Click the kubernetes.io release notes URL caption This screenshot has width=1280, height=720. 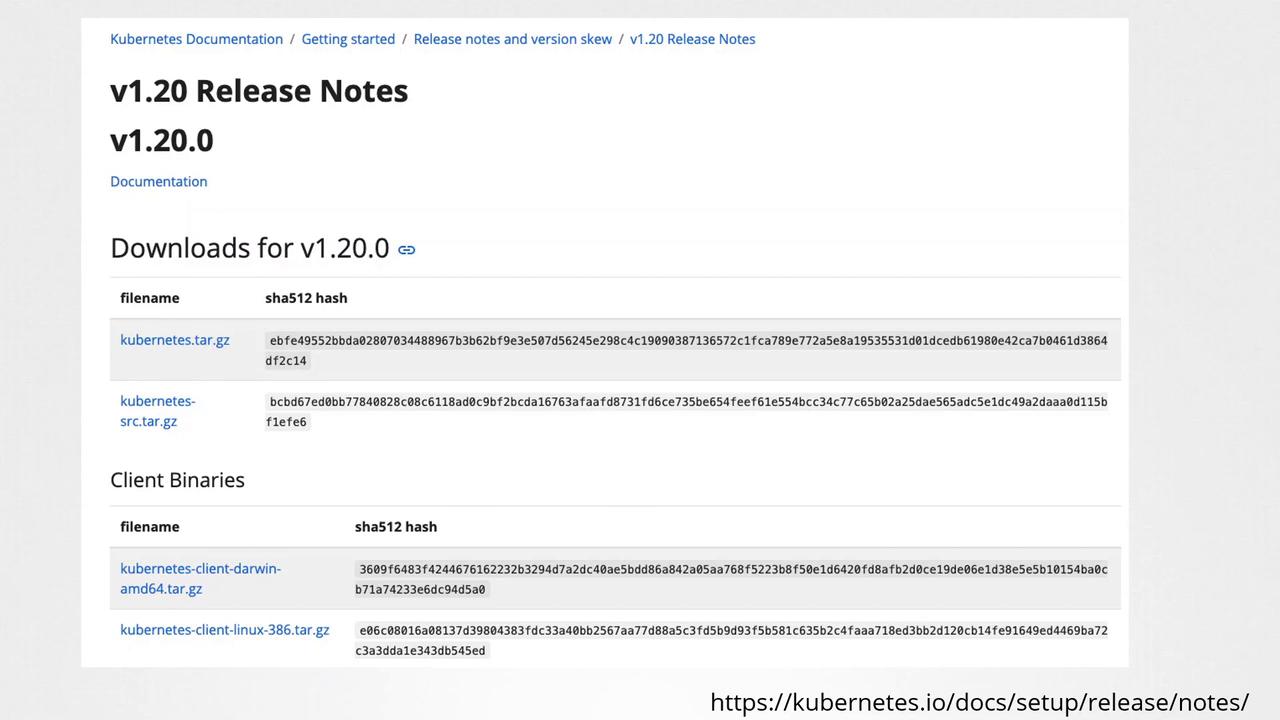[x=979, y=702]
